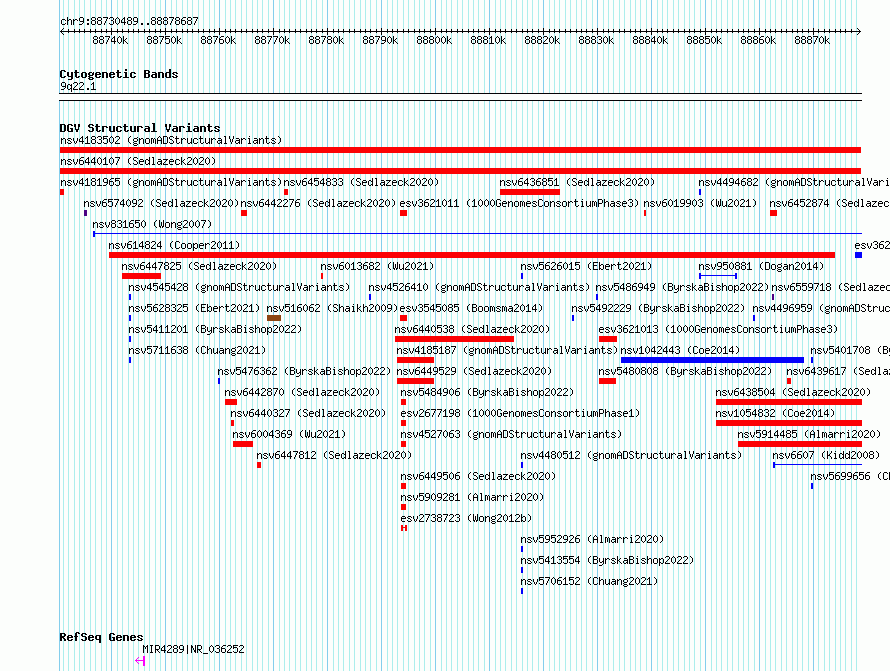Click the 88850k ruler position label

(x=704, y=41)
